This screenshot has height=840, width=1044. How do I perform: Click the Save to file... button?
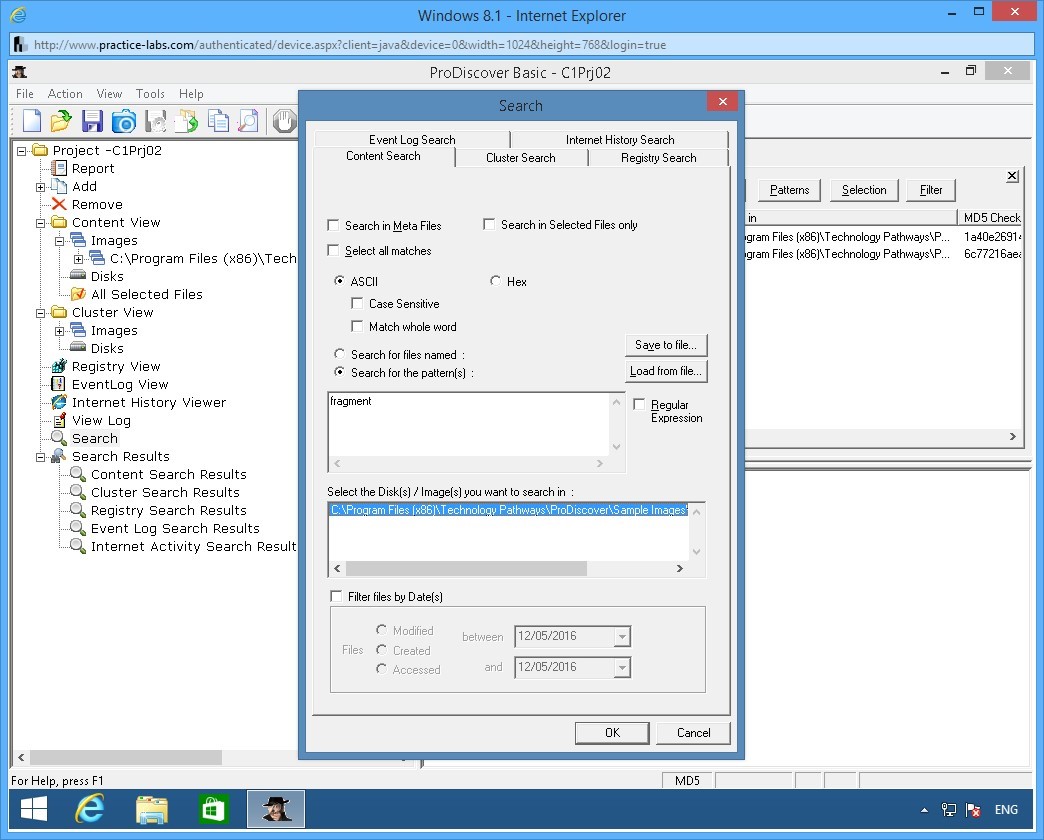tap(666, 345)
